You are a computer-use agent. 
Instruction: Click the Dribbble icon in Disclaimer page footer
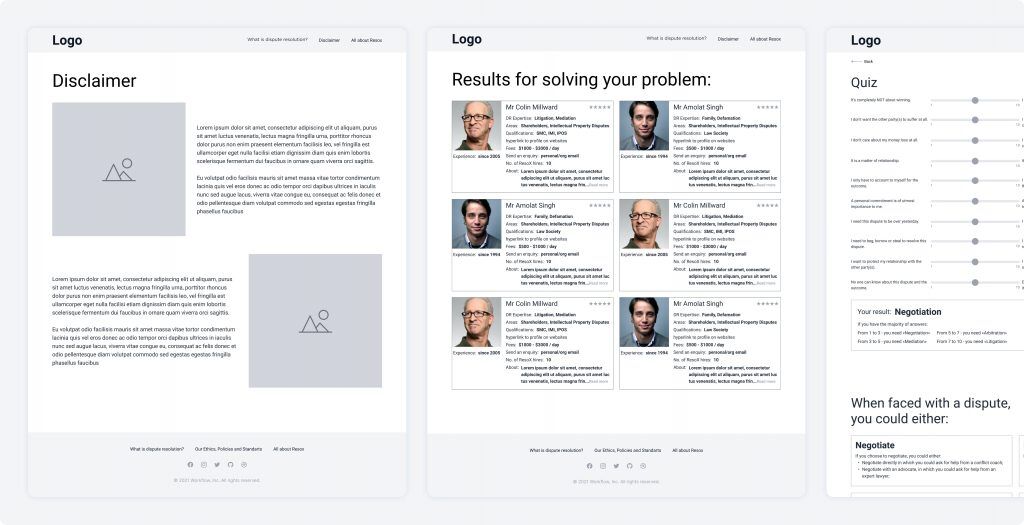[244, 465]
